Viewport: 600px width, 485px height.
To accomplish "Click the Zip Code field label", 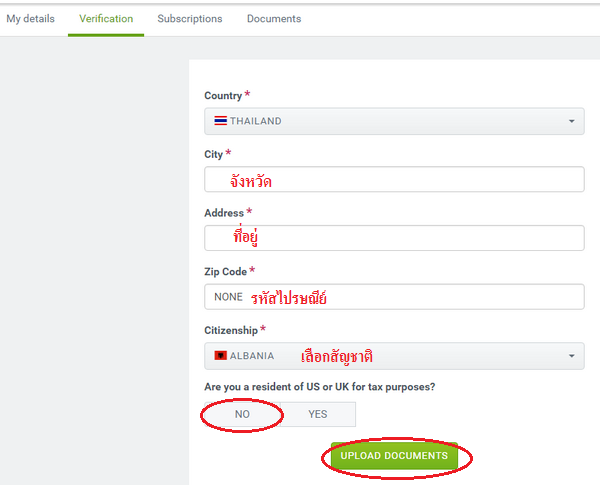I will point(225,272).
